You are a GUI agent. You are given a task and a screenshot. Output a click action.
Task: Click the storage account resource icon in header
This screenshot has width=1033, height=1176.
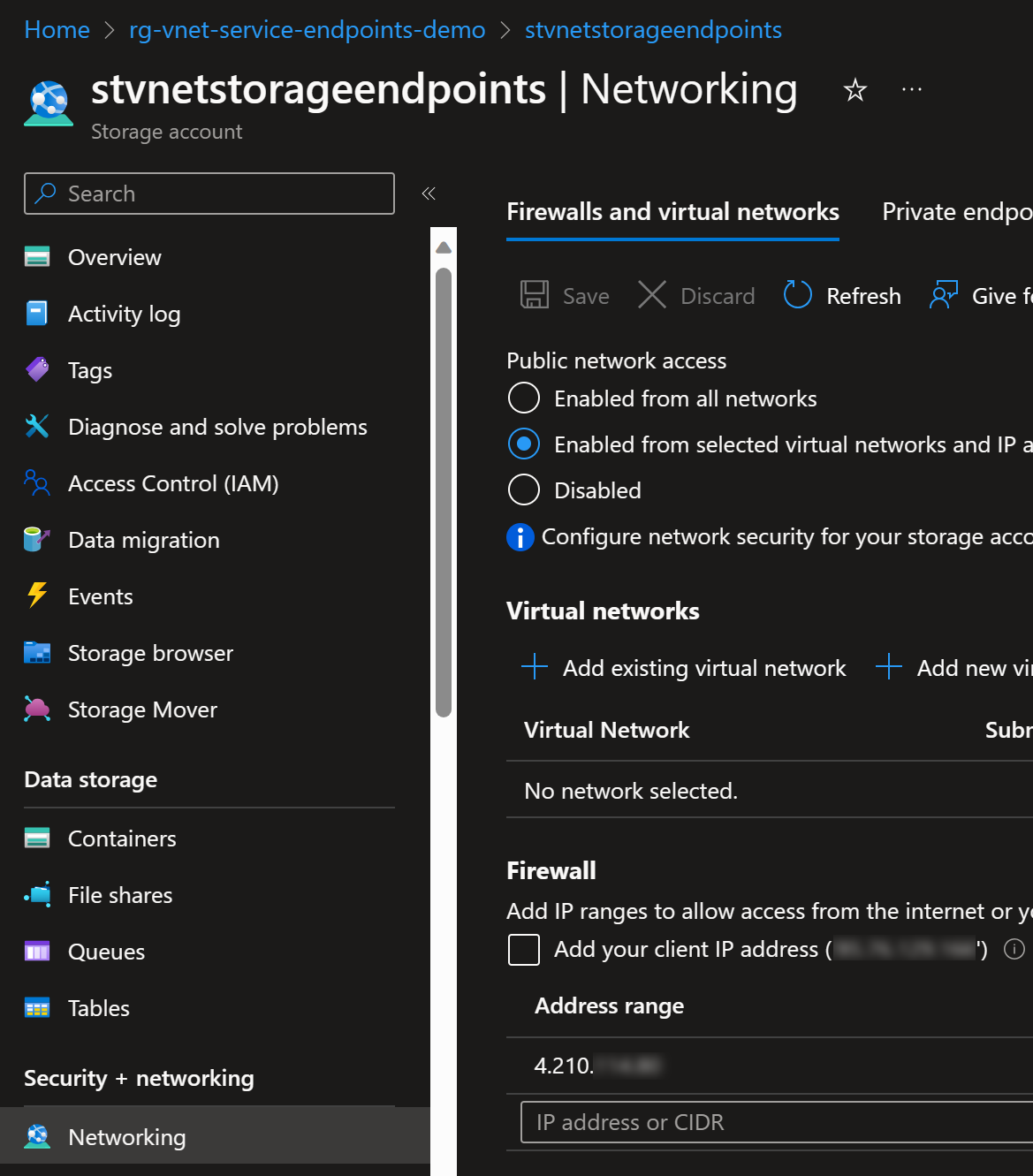tap(49, 104)
